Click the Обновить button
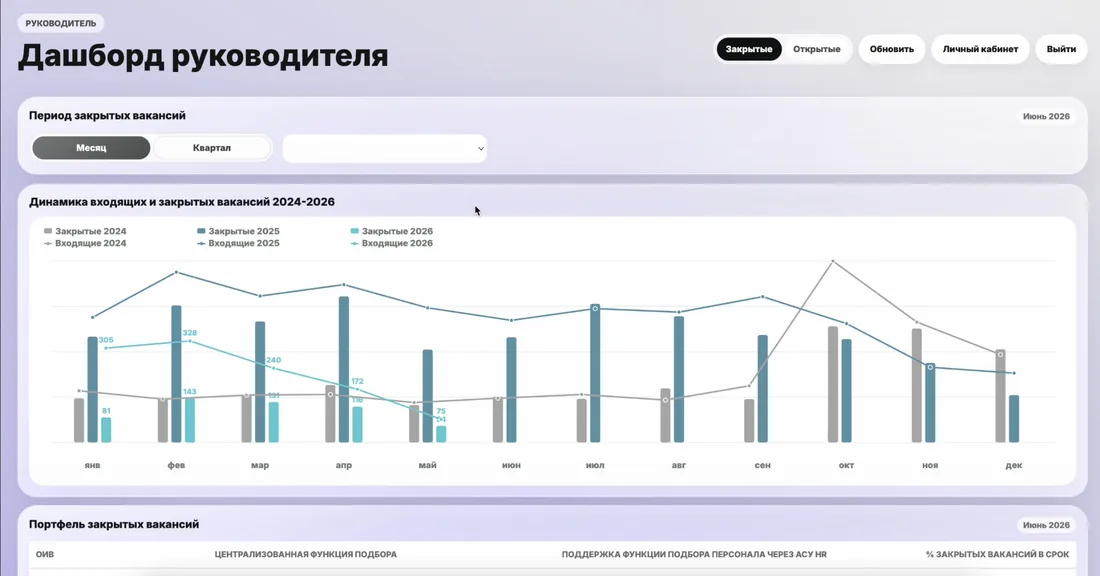The image size is (1100, 576). click(x=892, y=49)
